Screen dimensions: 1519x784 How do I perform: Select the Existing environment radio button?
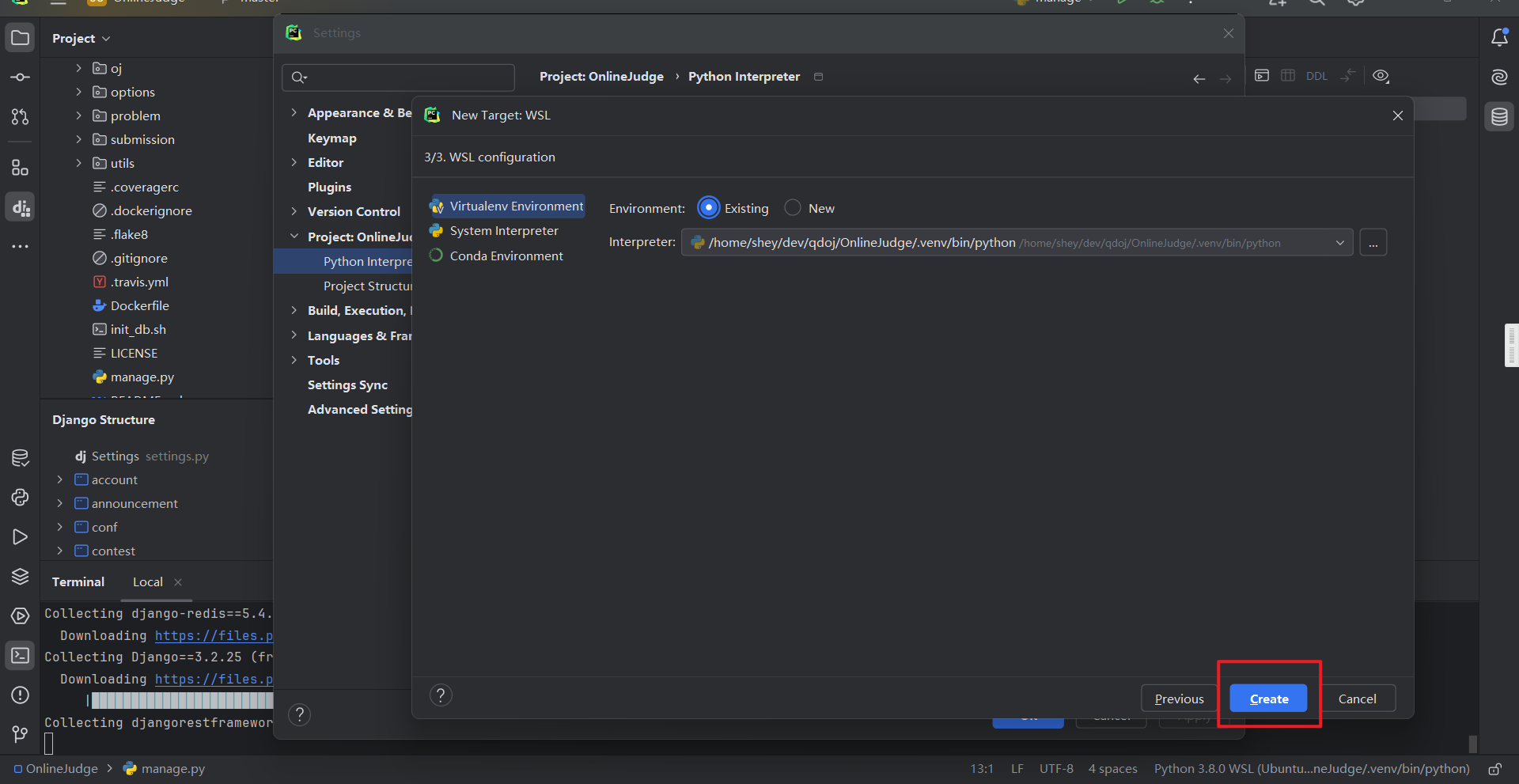coord(709,208)
